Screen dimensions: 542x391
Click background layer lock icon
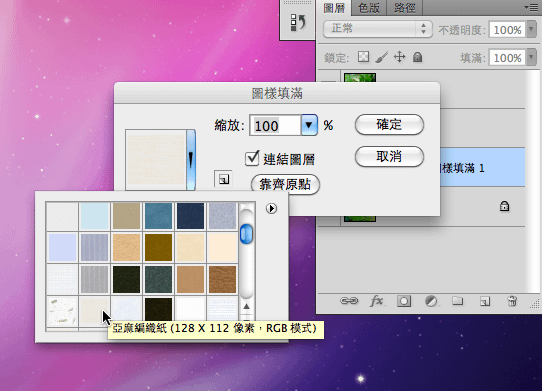pyautogui.click(x=504, y=206)
